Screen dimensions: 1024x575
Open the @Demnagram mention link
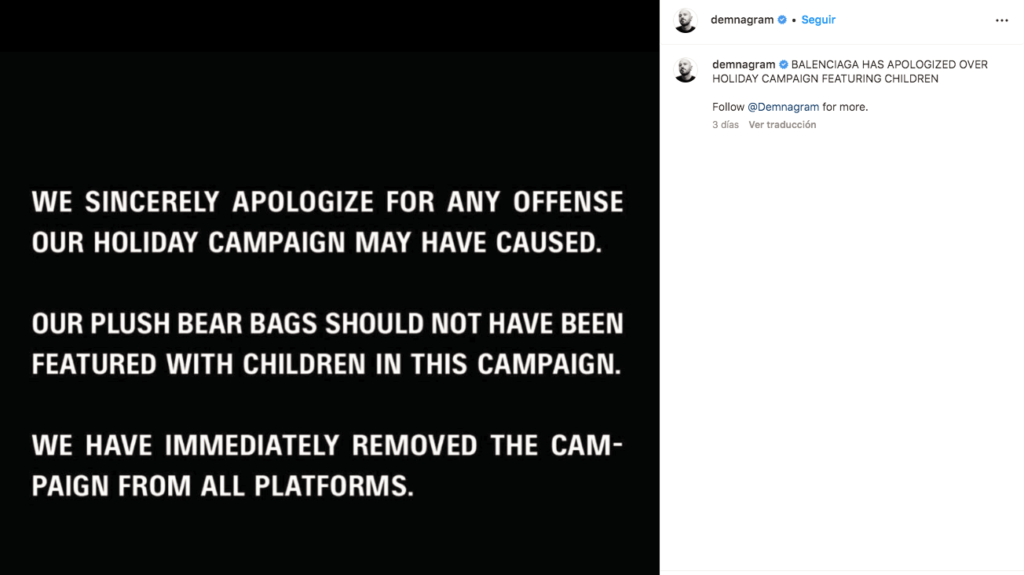(x=783, y=107)
